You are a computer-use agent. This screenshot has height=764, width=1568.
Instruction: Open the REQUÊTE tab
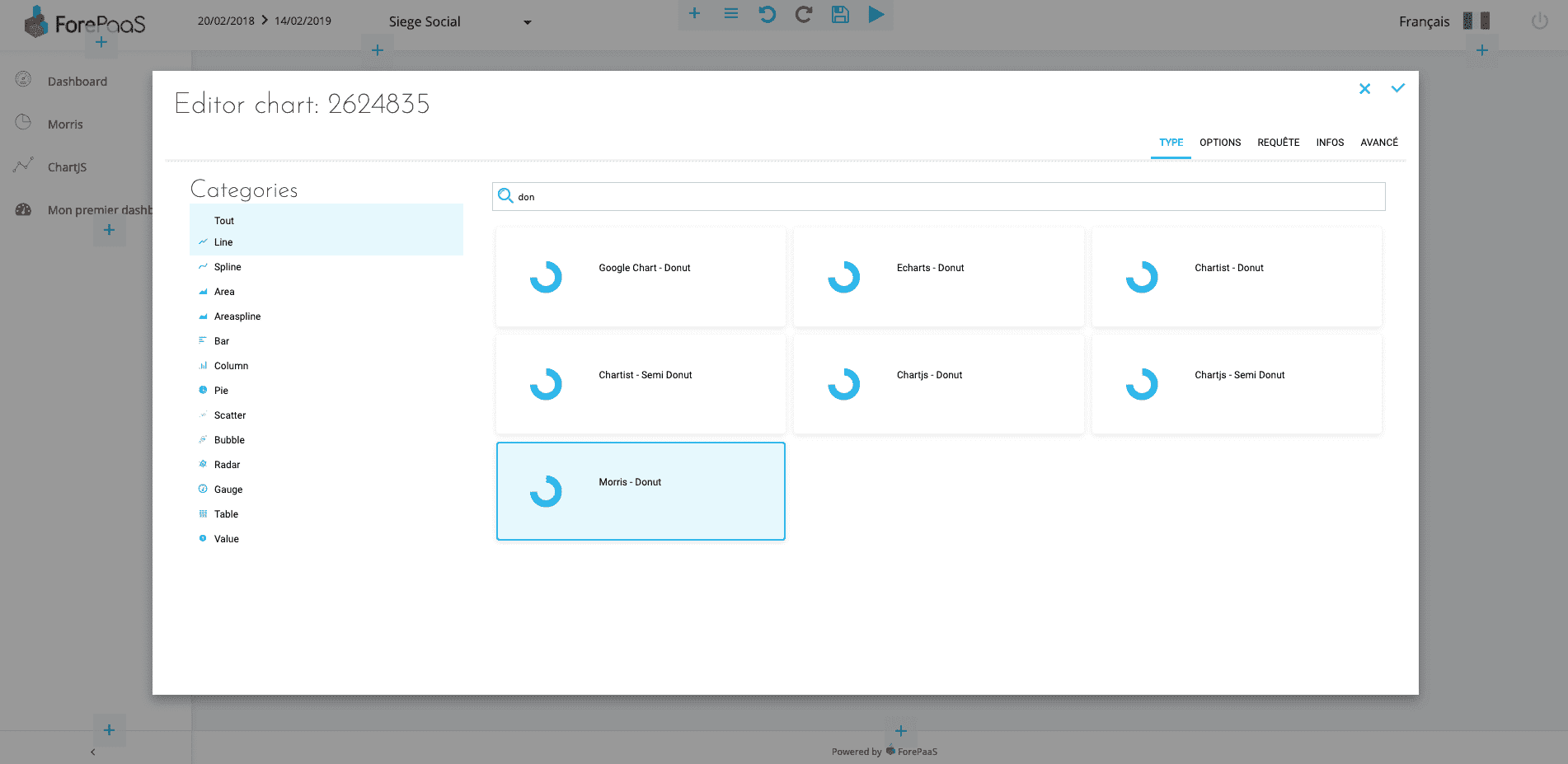point(1278,143)
